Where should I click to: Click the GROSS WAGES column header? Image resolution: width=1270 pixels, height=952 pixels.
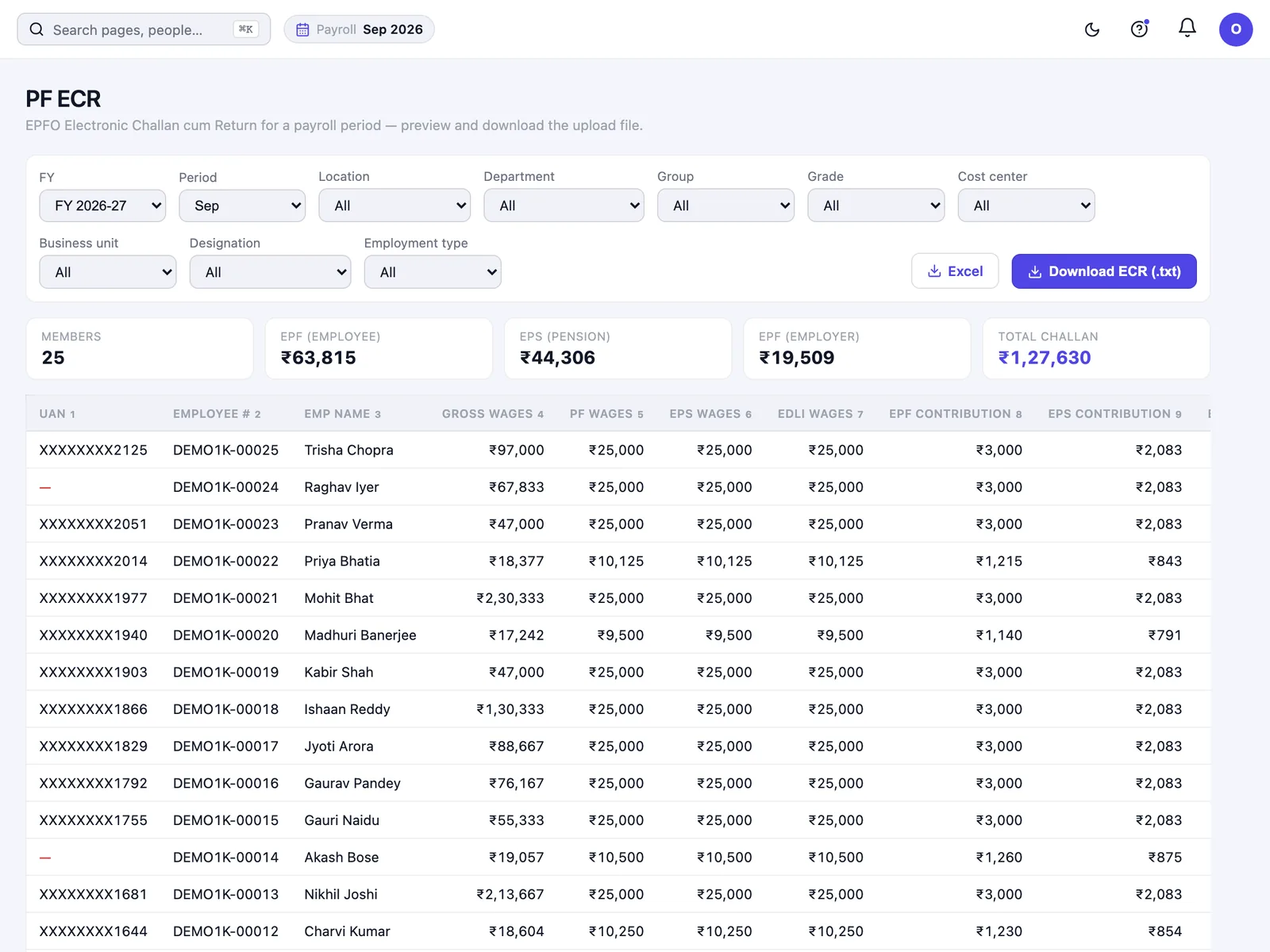point(493,414)
